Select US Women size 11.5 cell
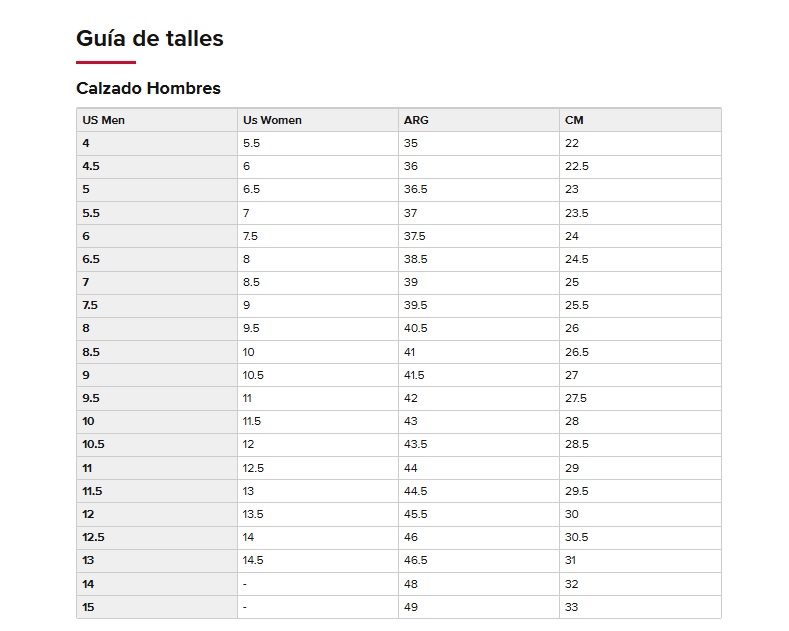Image resolution: width=789 pixels, height=631 pixels. (250, 421)
